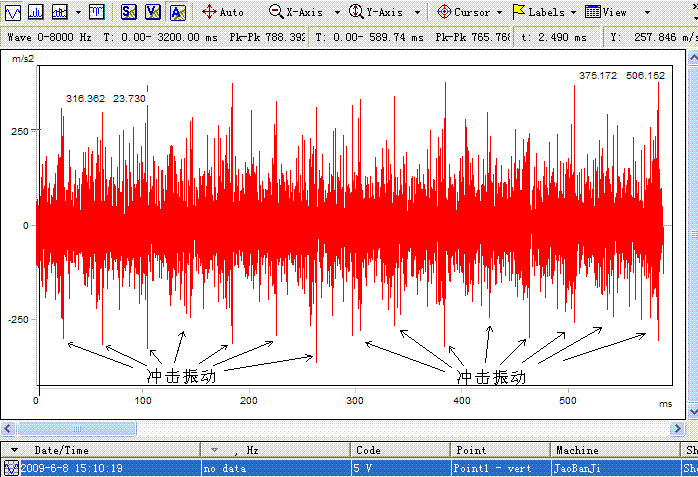Sort by the Code column header

pyautogui.click(x=400, y=450)
